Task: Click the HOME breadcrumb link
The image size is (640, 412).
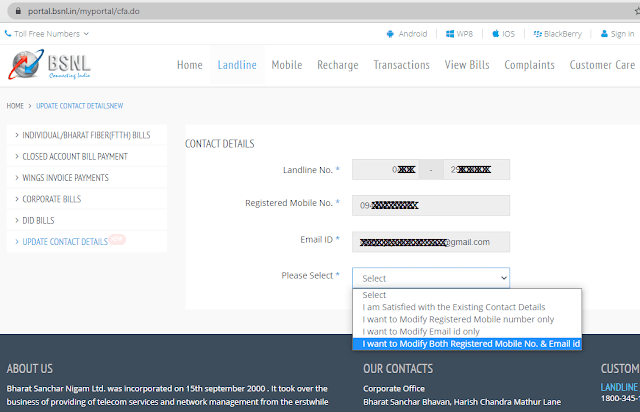Action: tap(15, 106)
